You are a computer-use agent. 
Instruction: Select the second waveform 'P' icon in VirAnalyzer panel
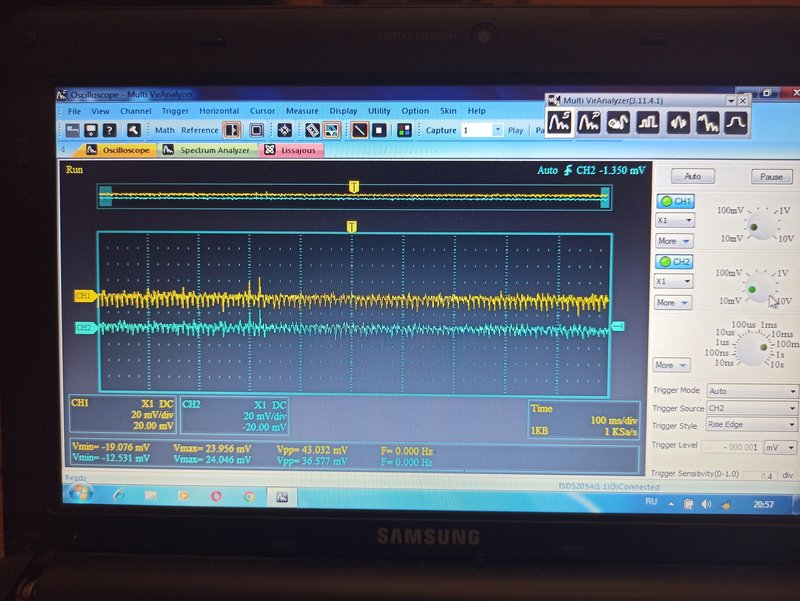589,122
